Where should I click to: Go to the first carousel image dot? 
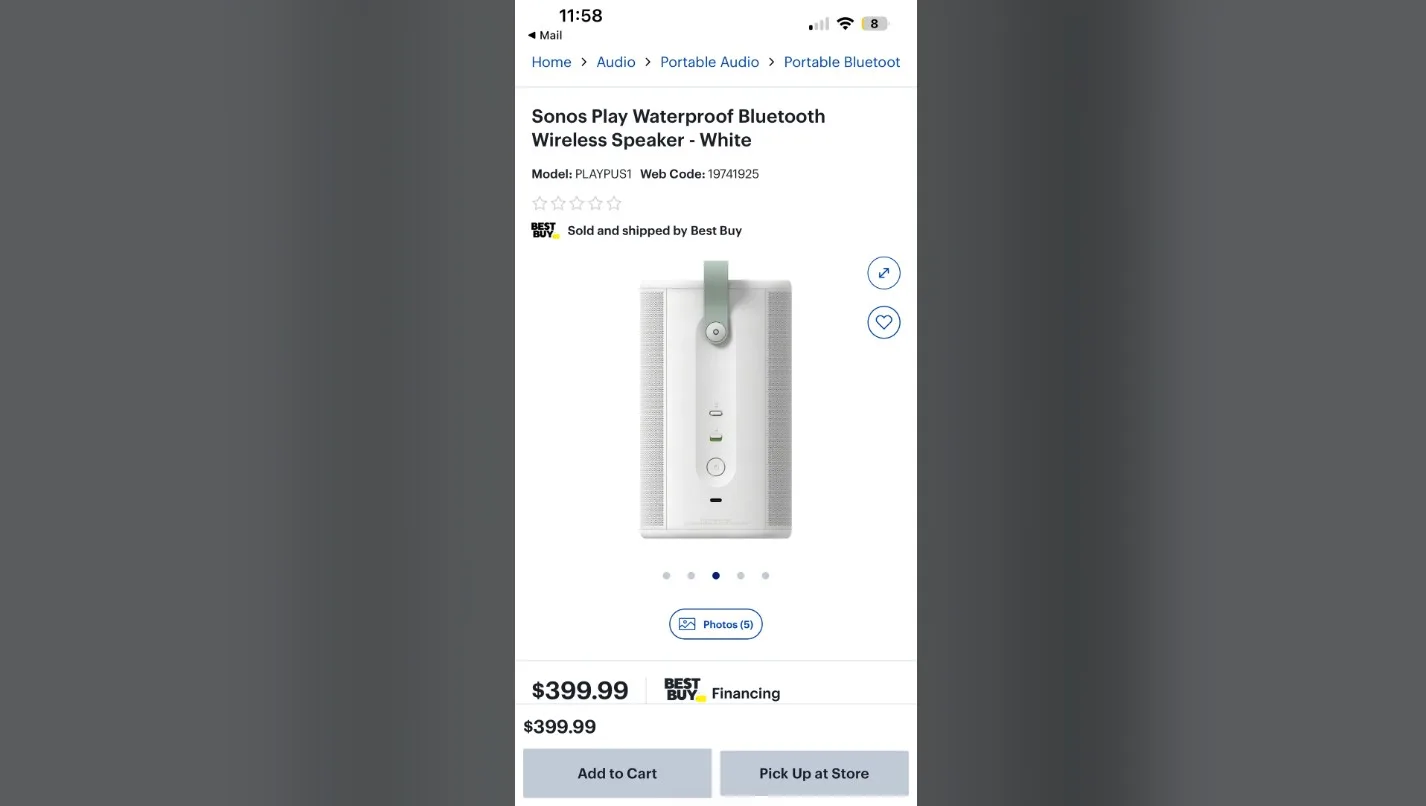[x=667, y=576]
